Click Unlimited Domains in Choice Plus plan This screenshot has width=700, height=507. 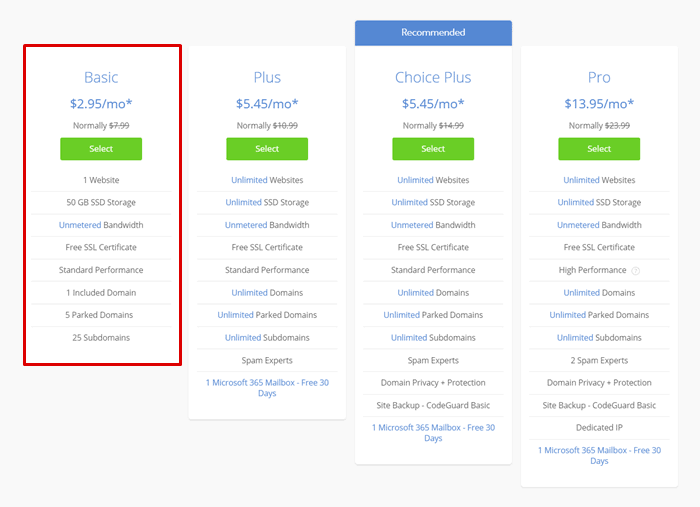(x=433, y=292)
